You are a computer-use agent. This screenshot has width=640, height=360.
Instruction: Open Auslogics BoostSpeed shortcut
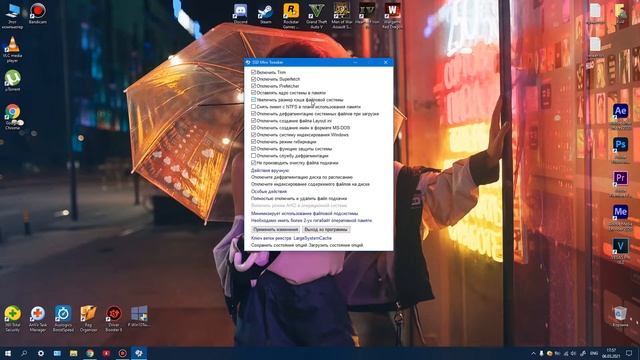coord(63,319)
